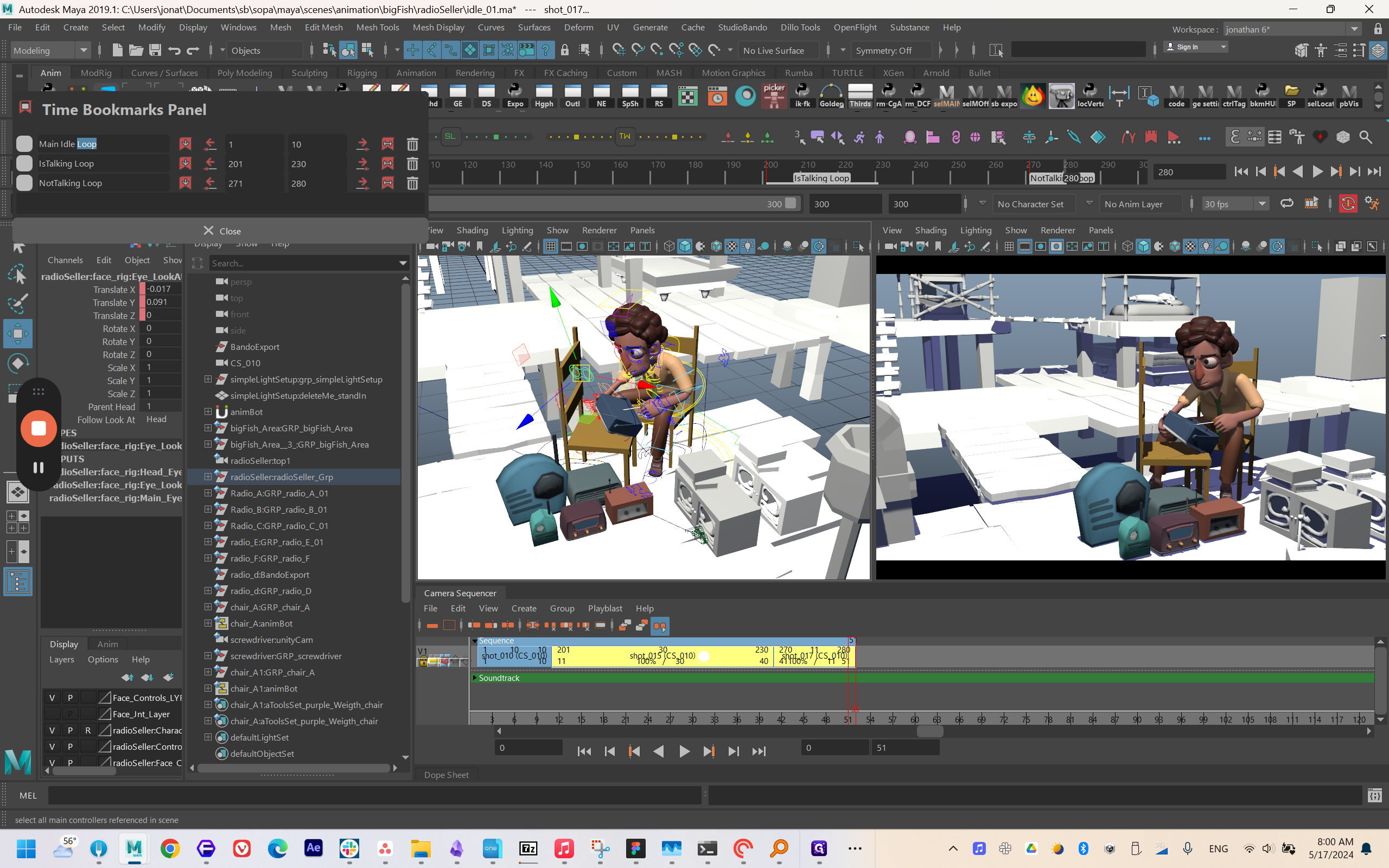Screen dimensions: 1389x868
Task: Click the Dope Sheet panel label
Action: (446, 775)
